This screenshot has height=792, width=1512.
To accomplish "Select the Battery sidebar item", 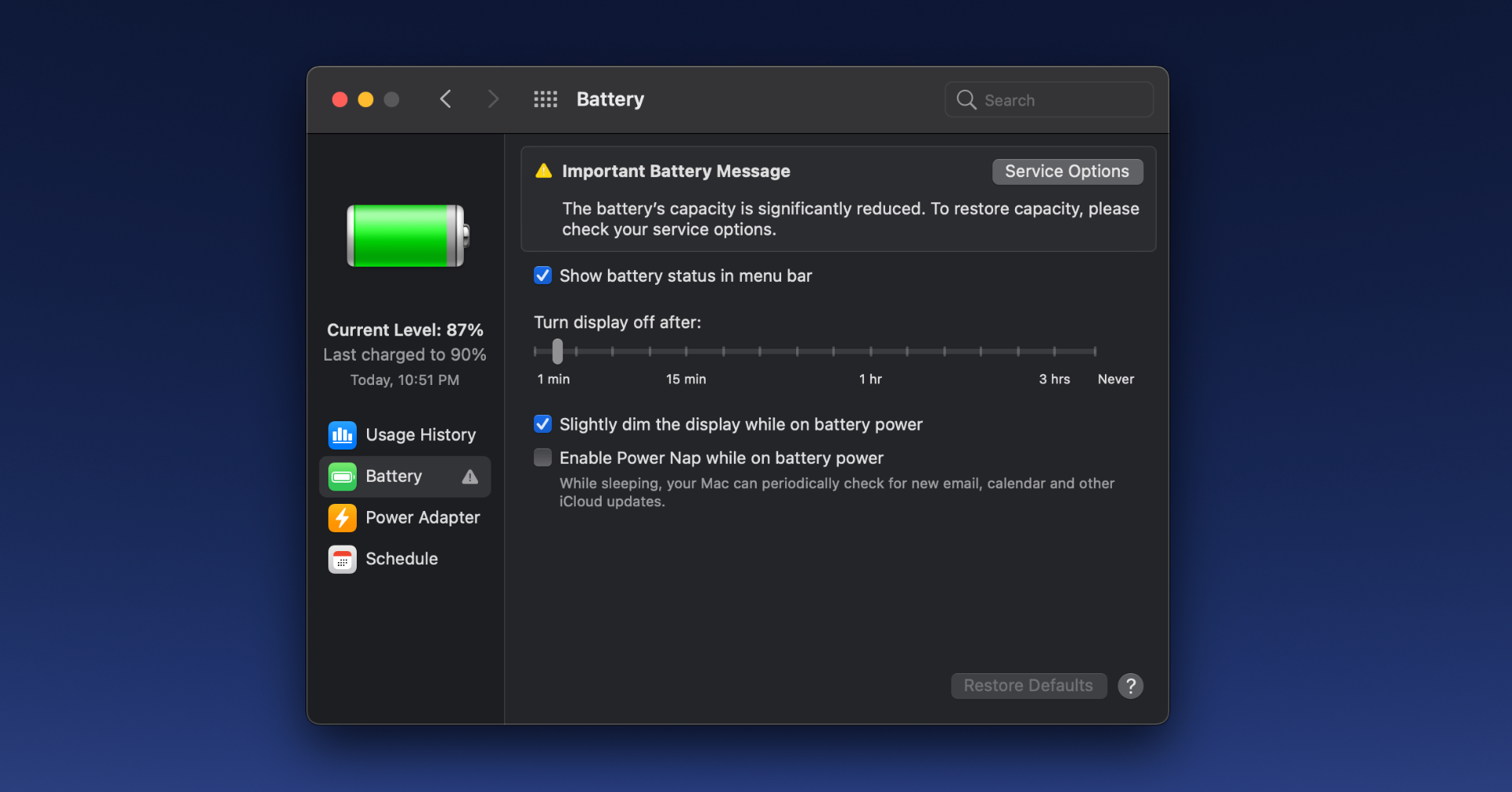I will 405,476.
